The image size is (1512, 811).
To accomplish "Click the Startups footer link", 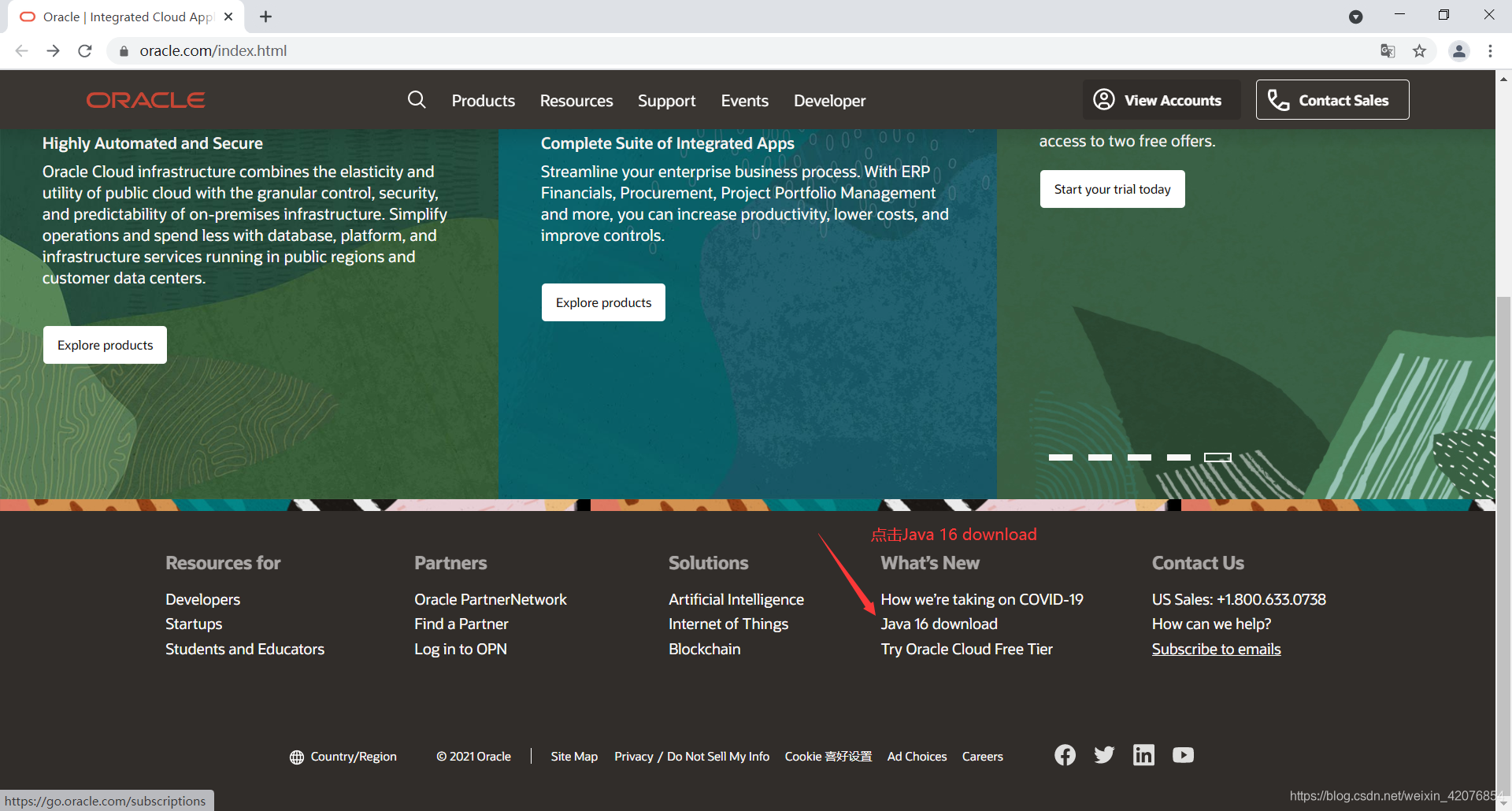I will point(194,624).
